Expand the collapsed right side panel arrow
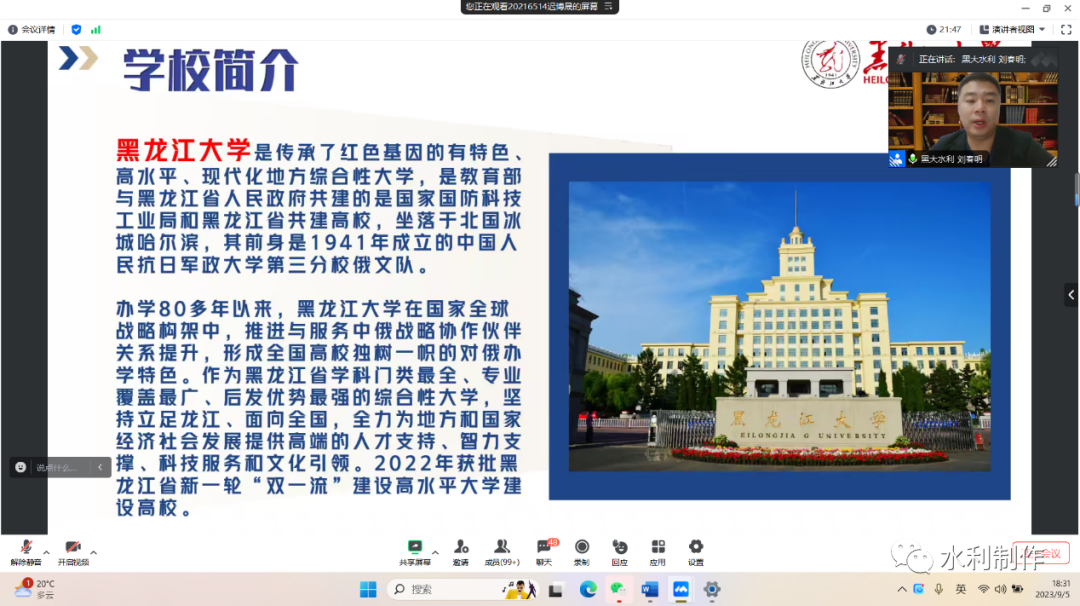 pyautogui.click(x=1071, y=295)
